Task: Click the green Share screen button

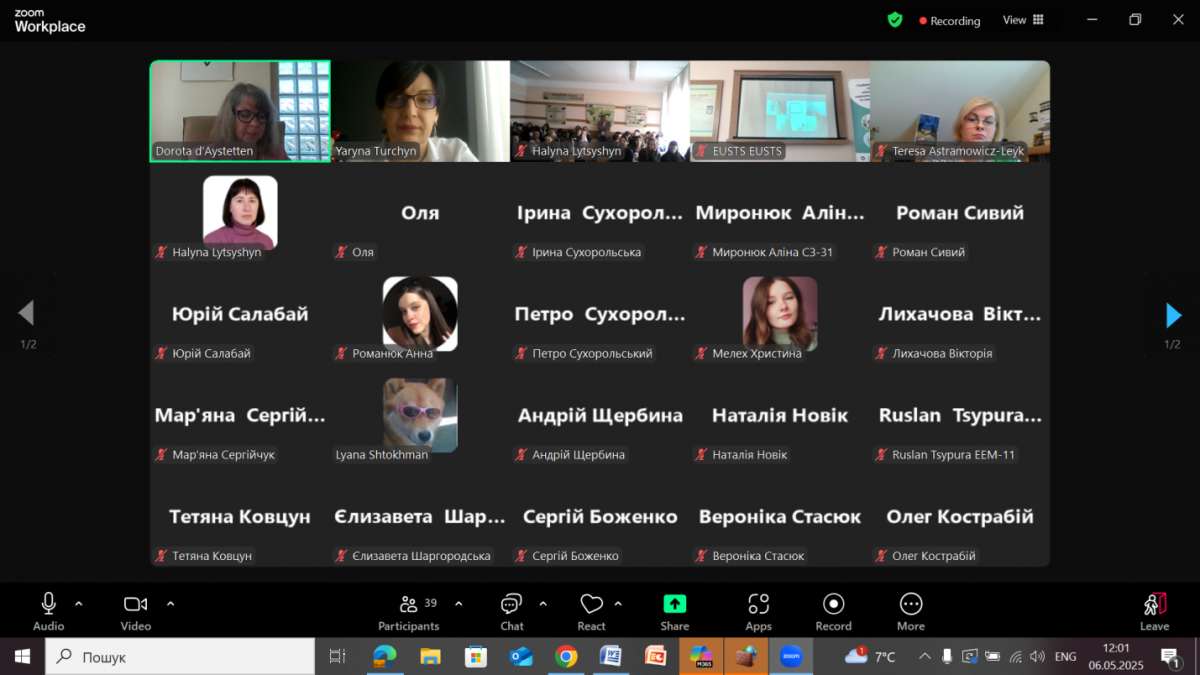Action: [675, 610]
